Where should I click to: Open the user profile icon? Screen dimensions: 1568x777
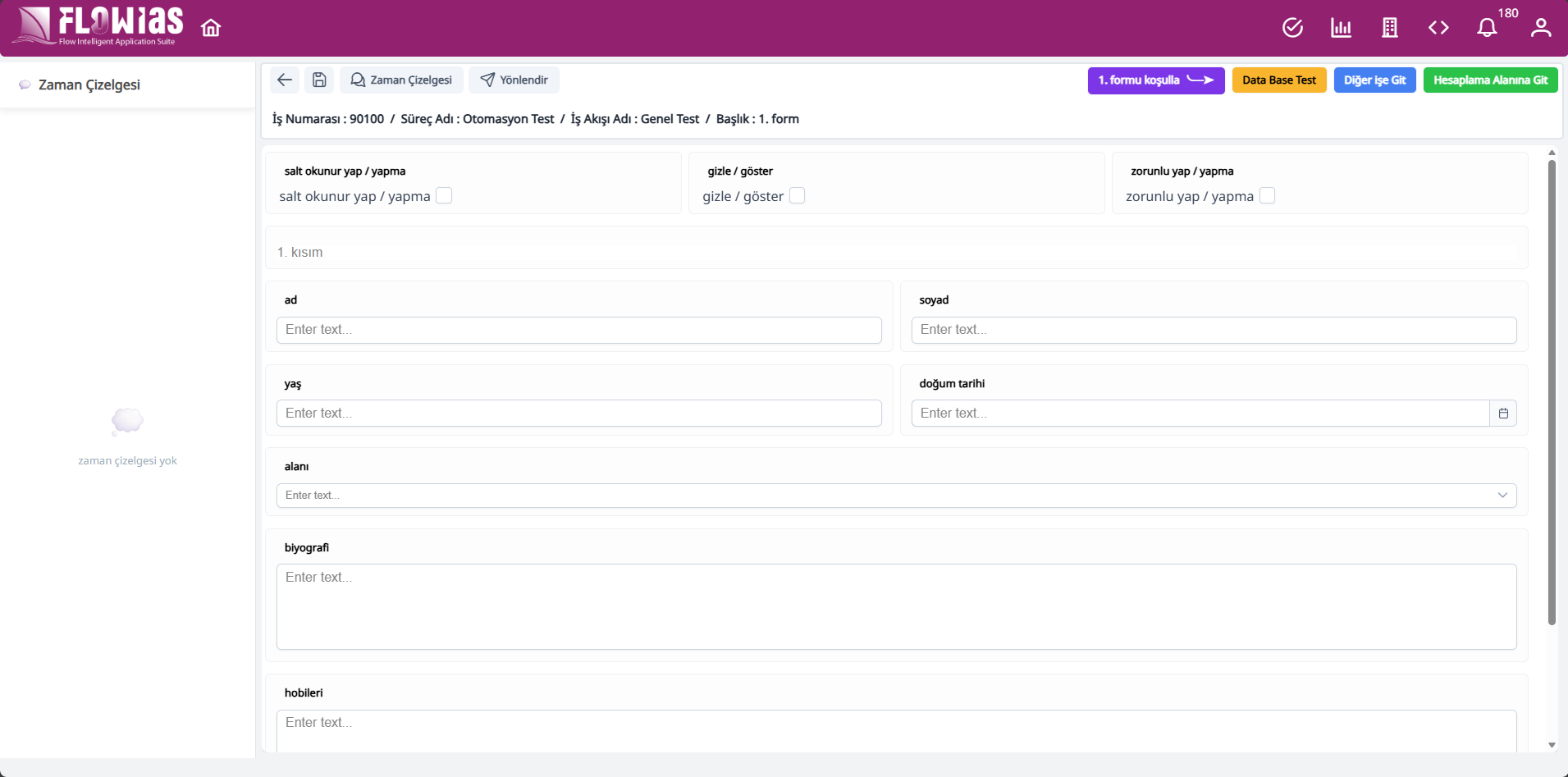coord(1541,28)
